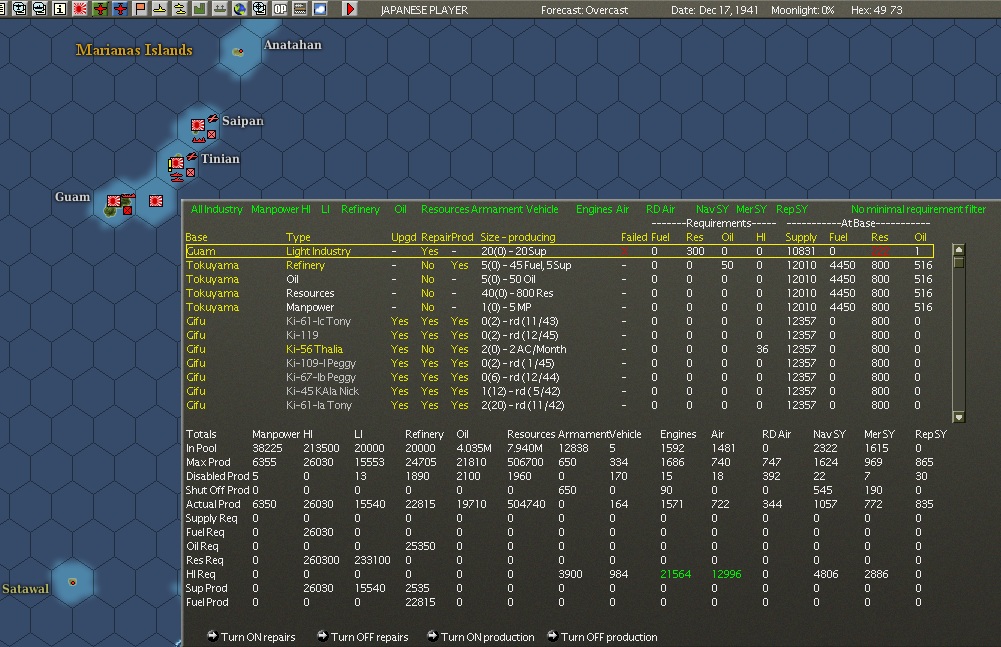Select the Ki-56 Thalia aircraft type
Screen dimensions: 1001x647
314,349
